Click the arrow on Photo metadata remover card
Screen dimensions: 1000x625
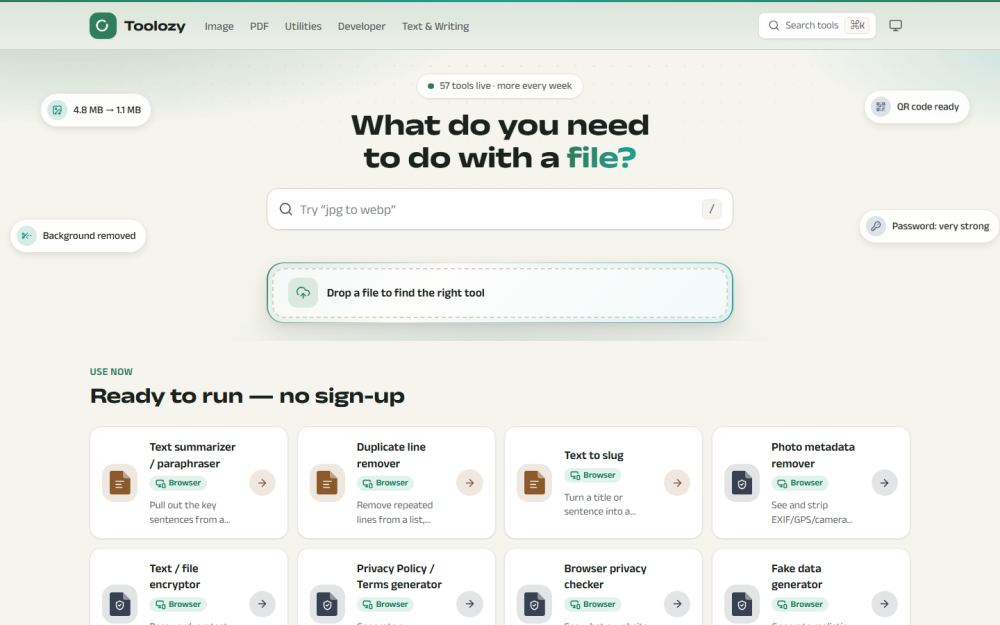[885, 483]
